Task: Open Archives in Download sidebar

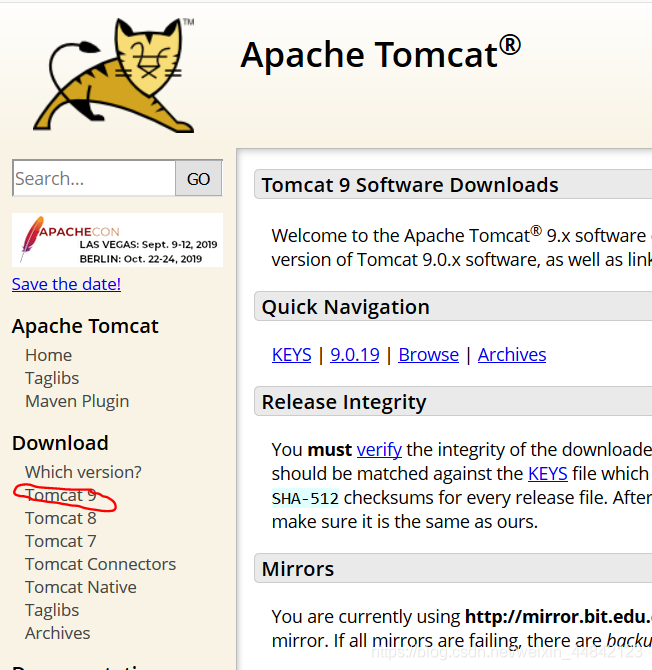Action: point(58,633)
